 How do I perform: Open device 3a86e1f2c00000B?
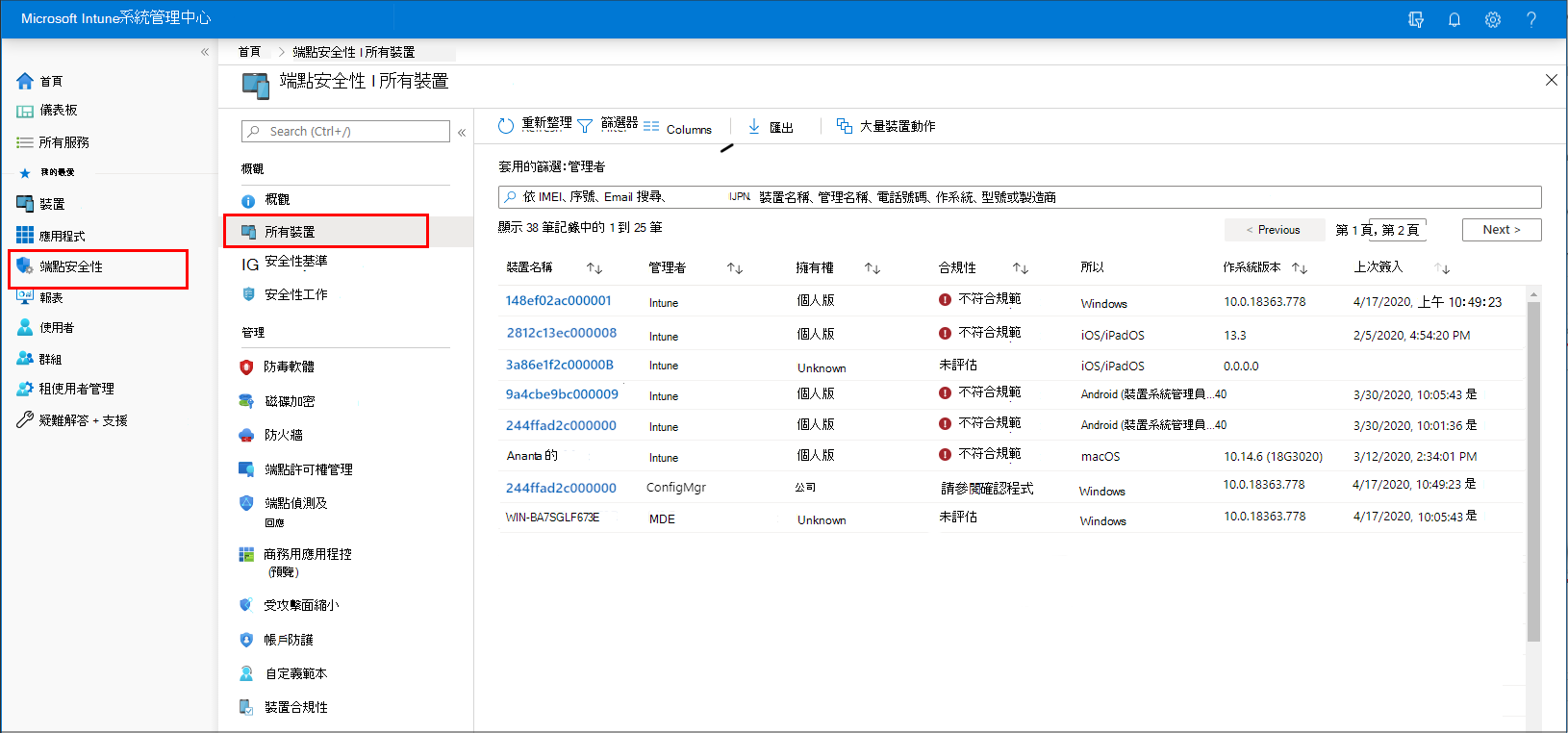tap(560, 365)
